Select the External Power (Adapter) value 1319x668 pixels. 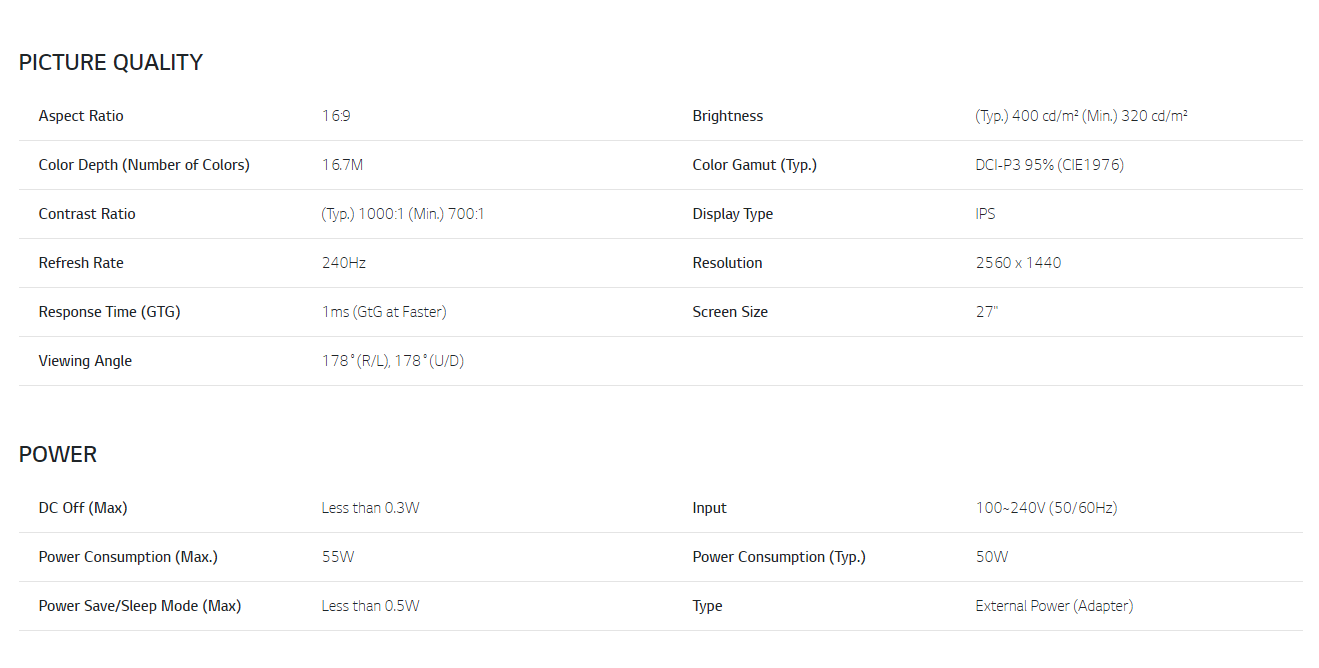pos(1055,606)
